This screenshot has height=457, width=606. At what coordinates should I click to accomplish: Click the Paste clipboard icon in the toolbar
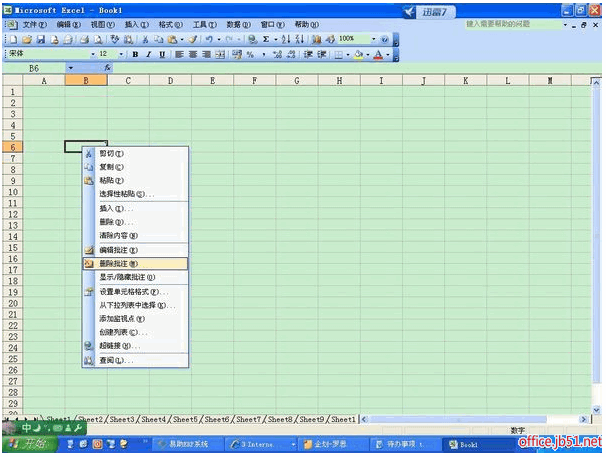[172, 39]
